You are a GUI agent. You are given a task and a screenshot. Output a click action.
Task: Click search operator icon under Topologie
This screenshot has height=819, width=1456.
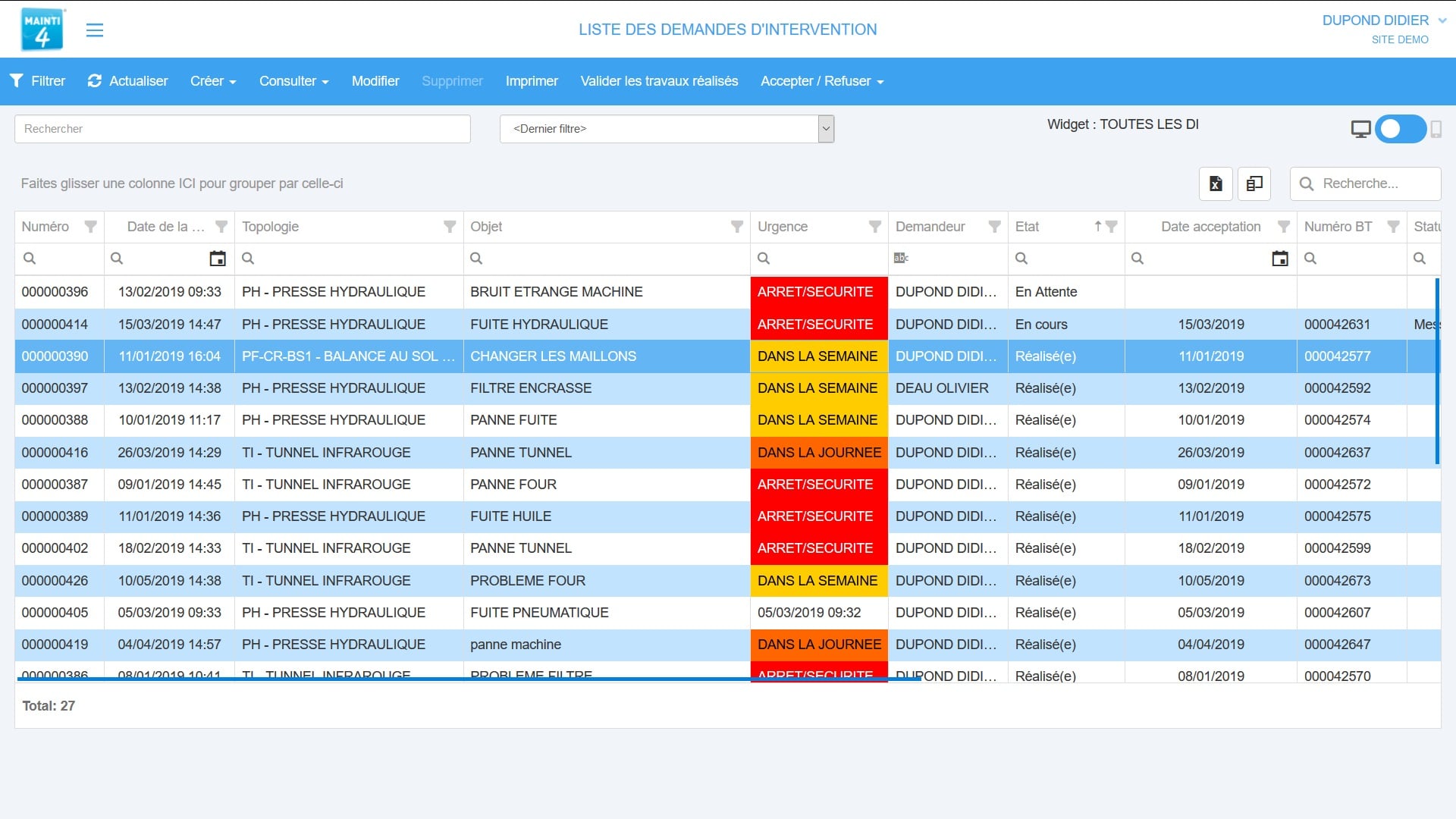248,259
